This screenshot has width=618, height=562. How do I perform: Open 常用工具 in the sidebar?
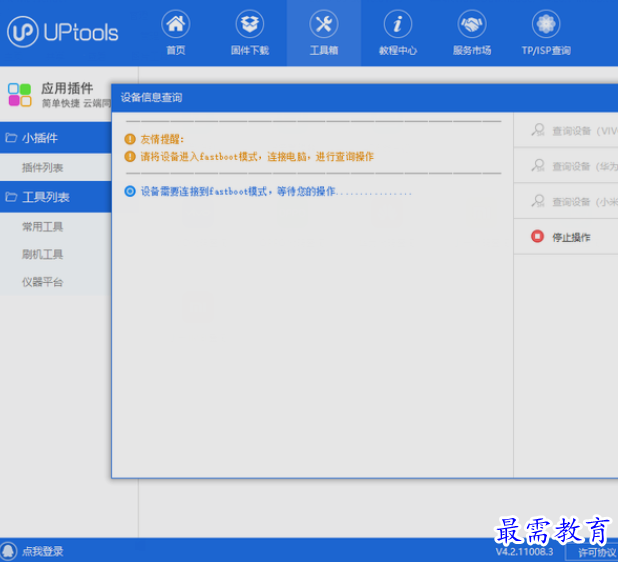pos(43,227)
